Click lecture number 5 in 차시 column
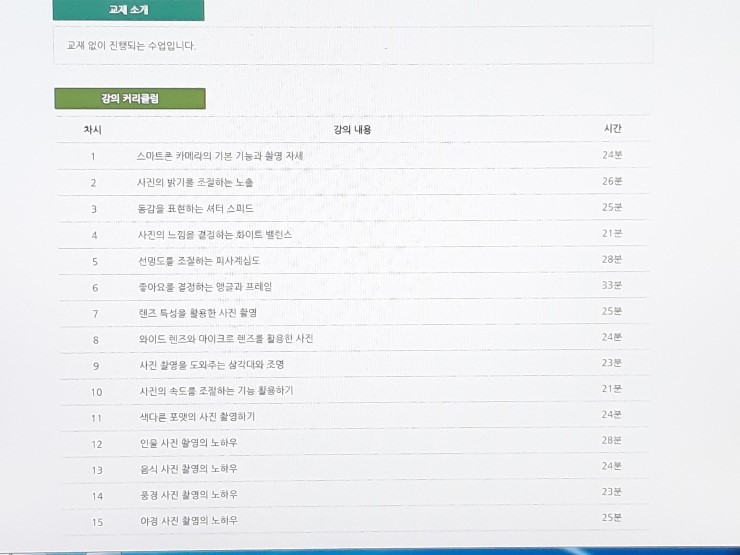This screenshot has height=555, width=740. [95, 261]
